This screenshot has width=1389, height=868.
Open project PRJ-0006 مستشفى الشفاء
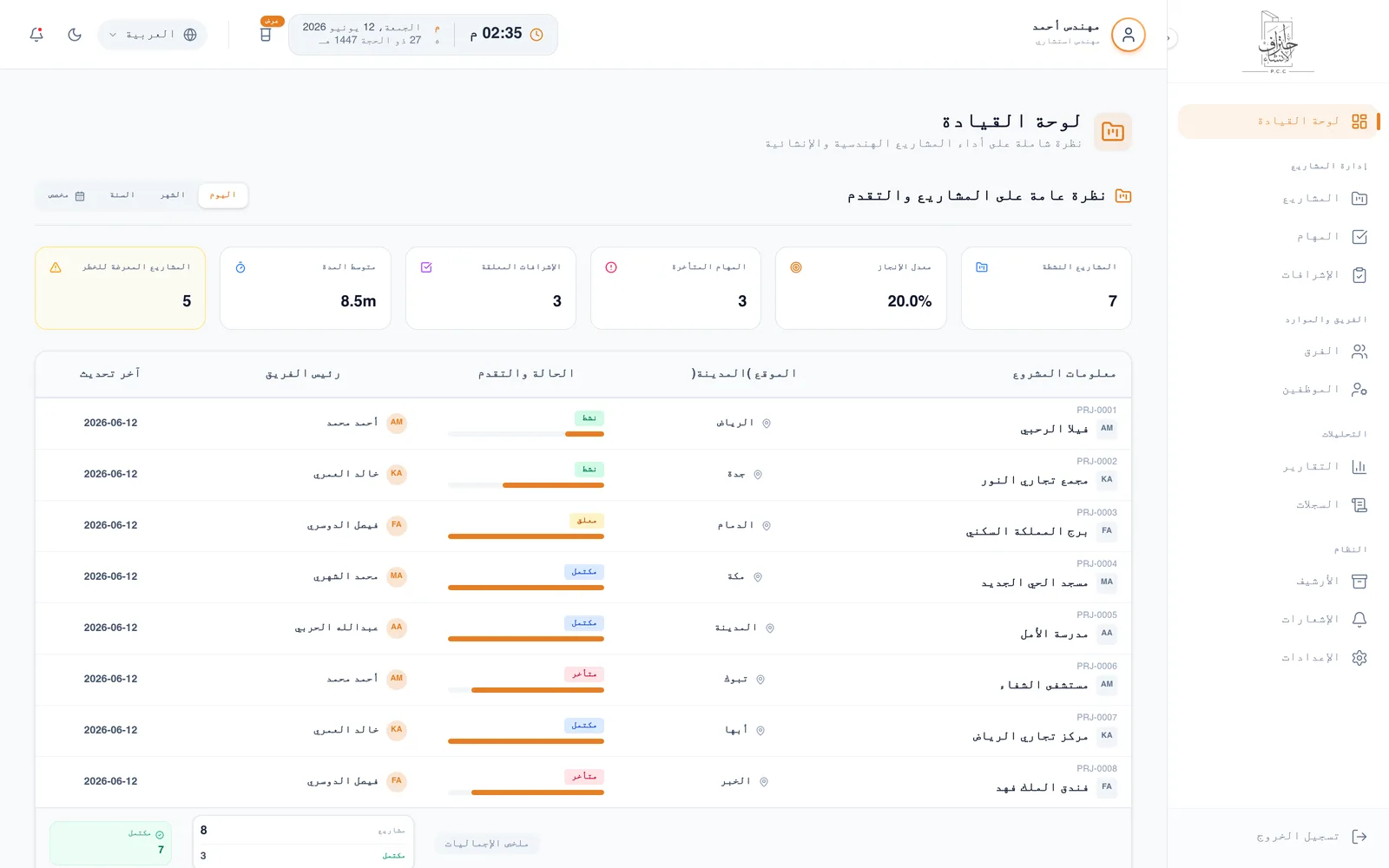click(583, 680)
